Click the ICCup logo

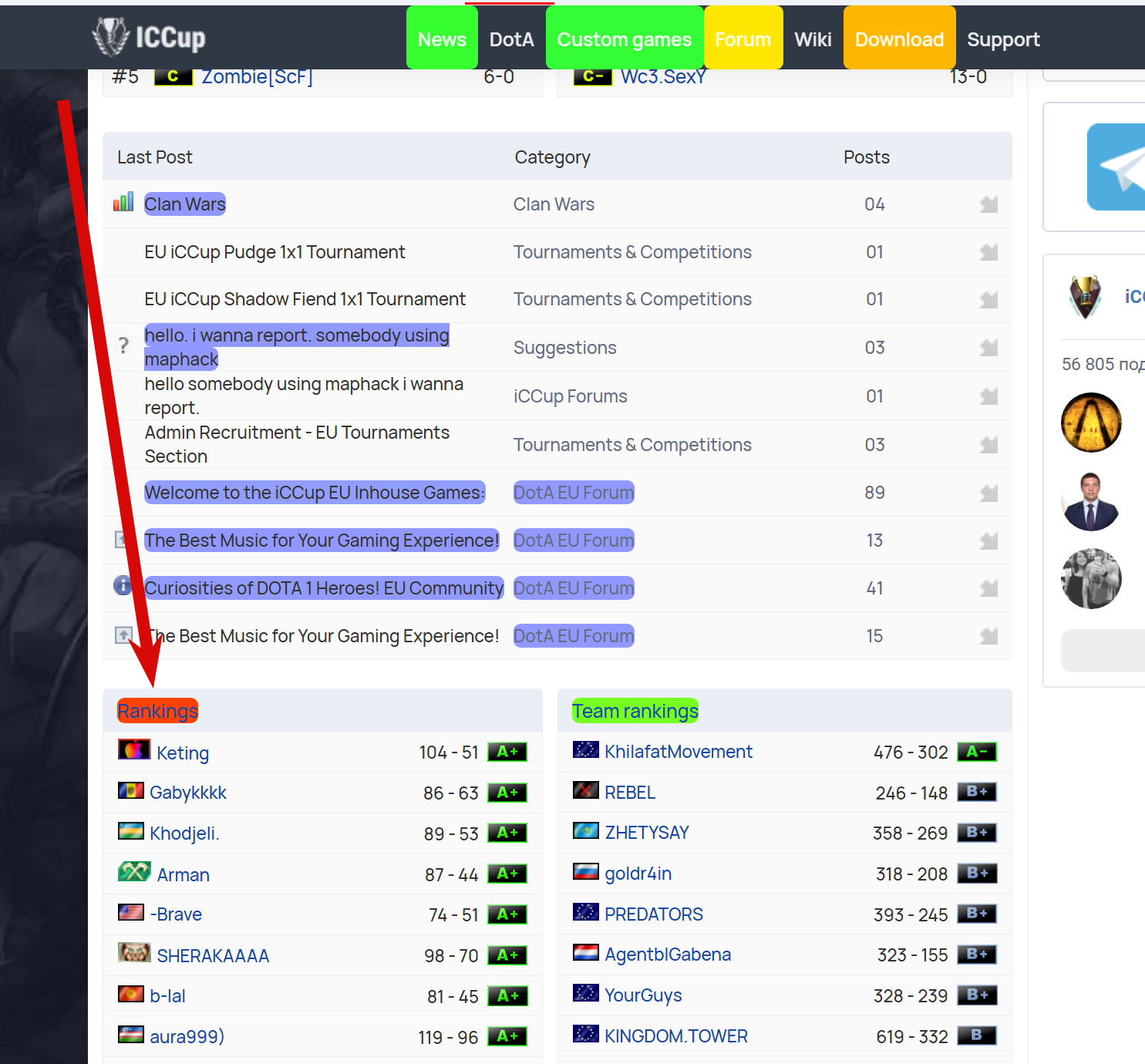tap(149, 37)
